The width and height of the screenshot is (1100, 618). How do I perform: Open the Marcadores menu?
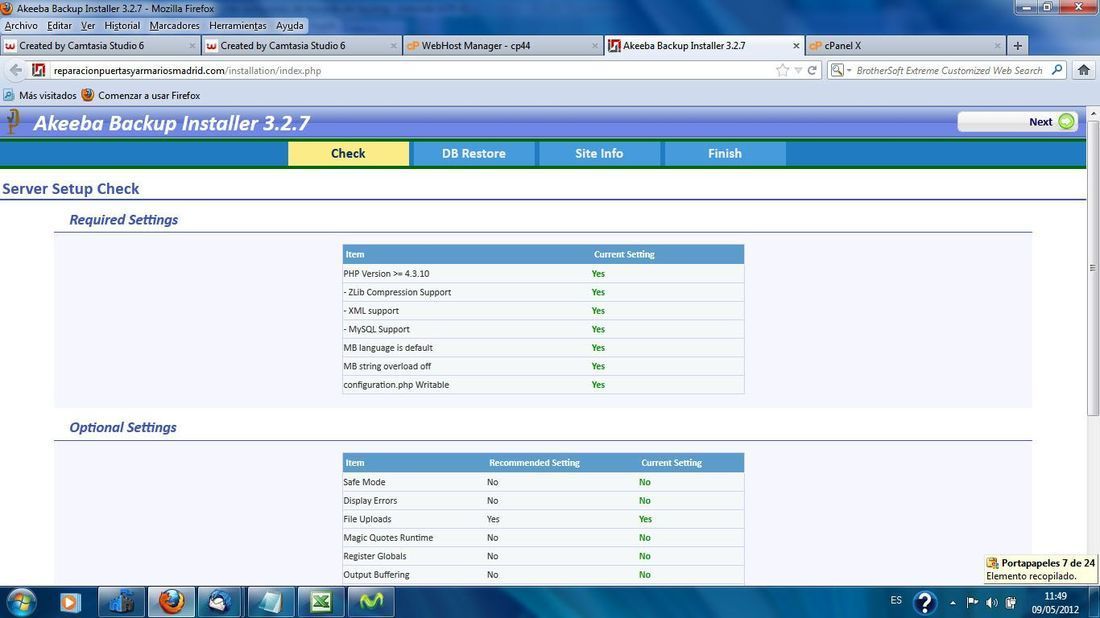coord(174,25)
